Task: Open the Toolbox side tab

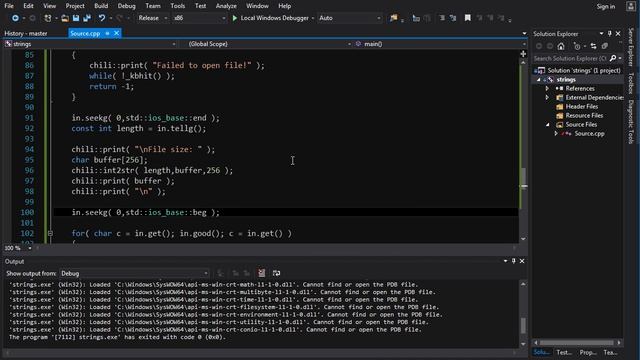Action: coord(631,83)
